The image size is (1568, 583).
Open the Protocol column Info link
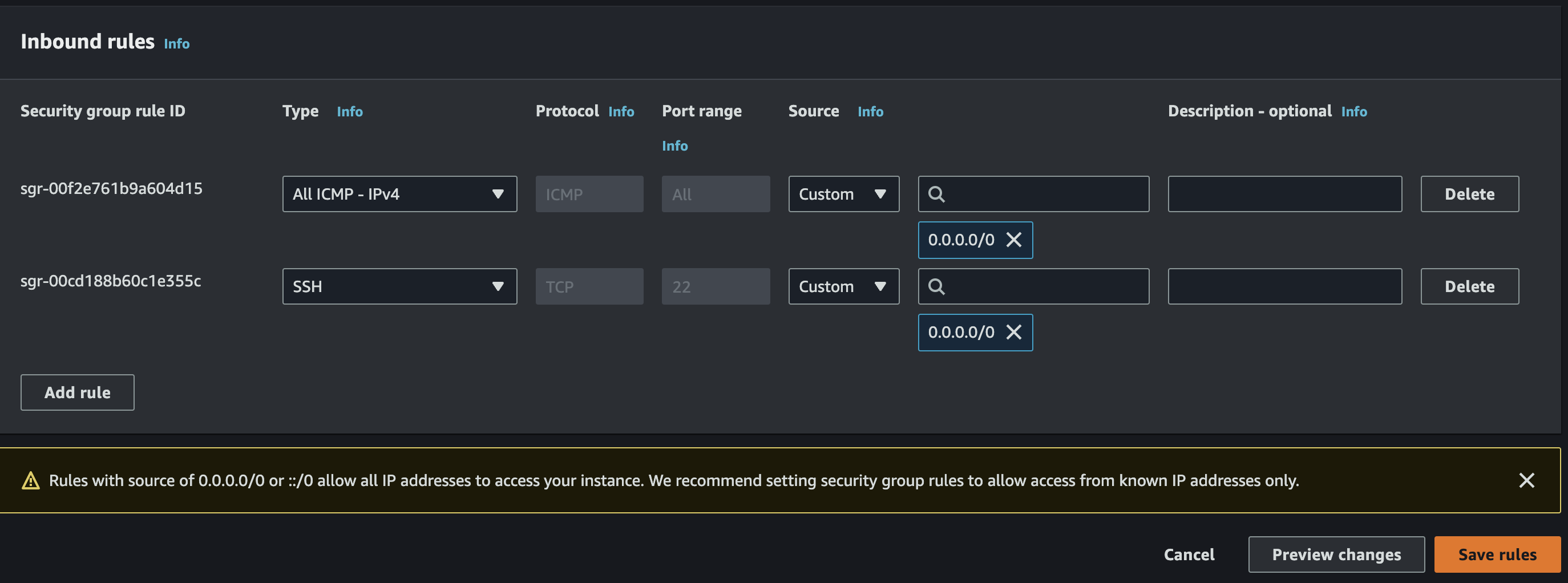coord(621,111)
